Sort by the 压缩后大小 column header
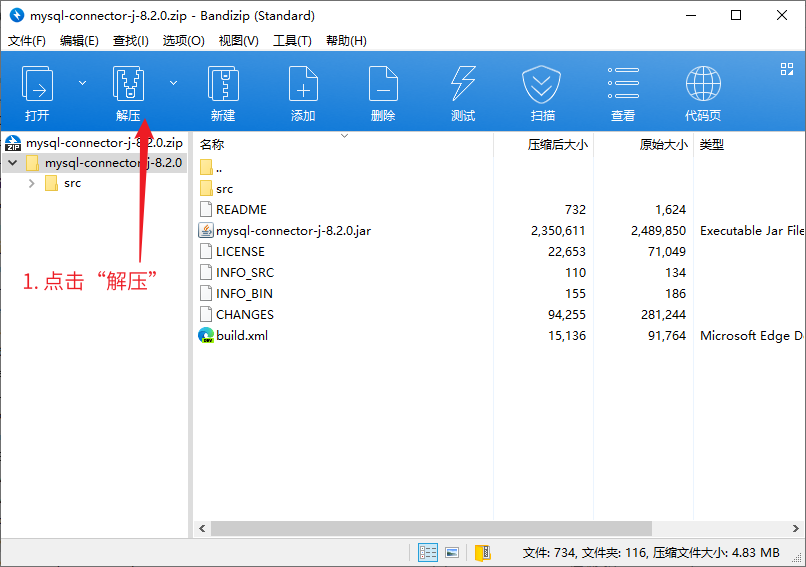 [557, 145]
